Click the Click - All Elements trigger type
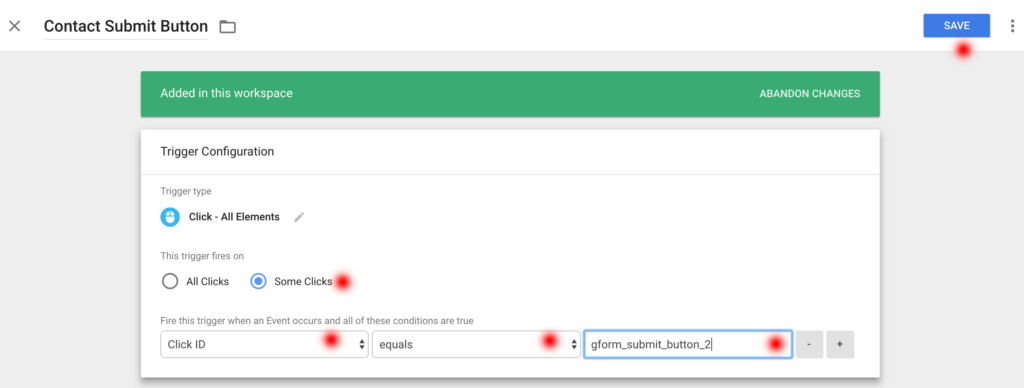1024x388 pixels. (x=234, y=217)
